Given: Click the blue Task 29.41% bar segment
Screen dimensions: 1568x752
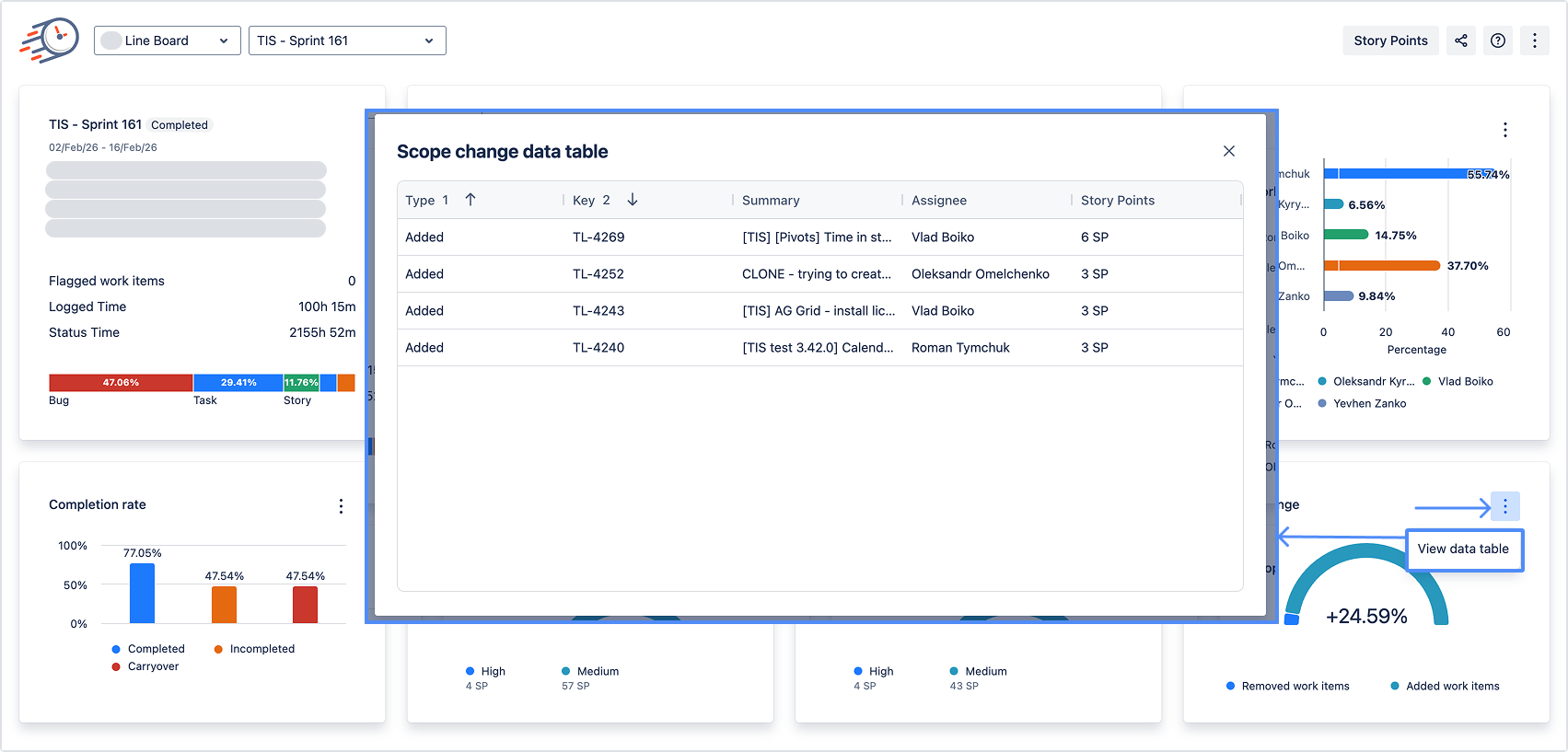Looking at the screenshot, I should click(238, 383).
